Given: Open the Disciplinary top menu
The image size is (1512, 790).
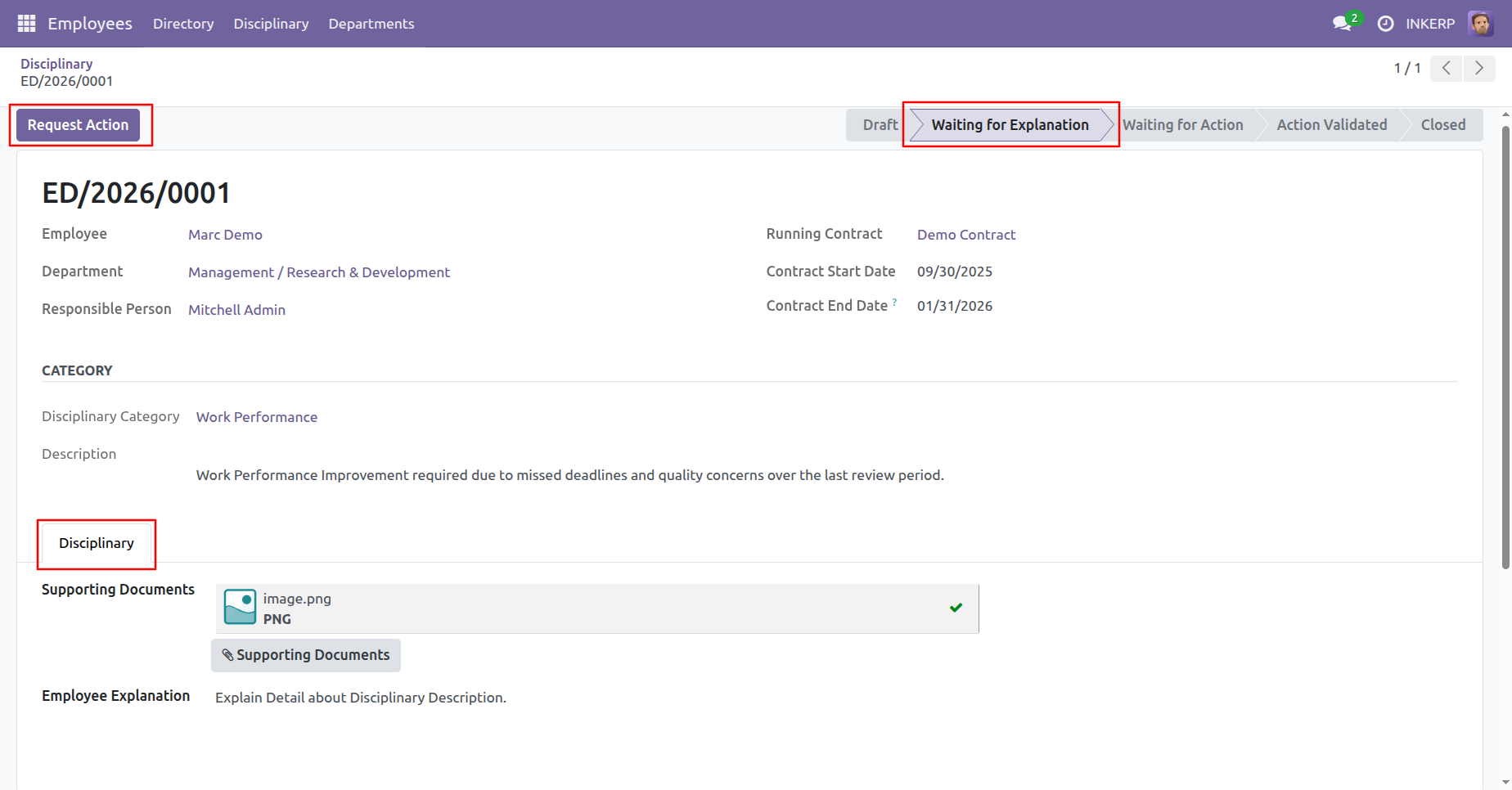Looking at the screenshot, I should pyautogui.click(x=271, y=24).
